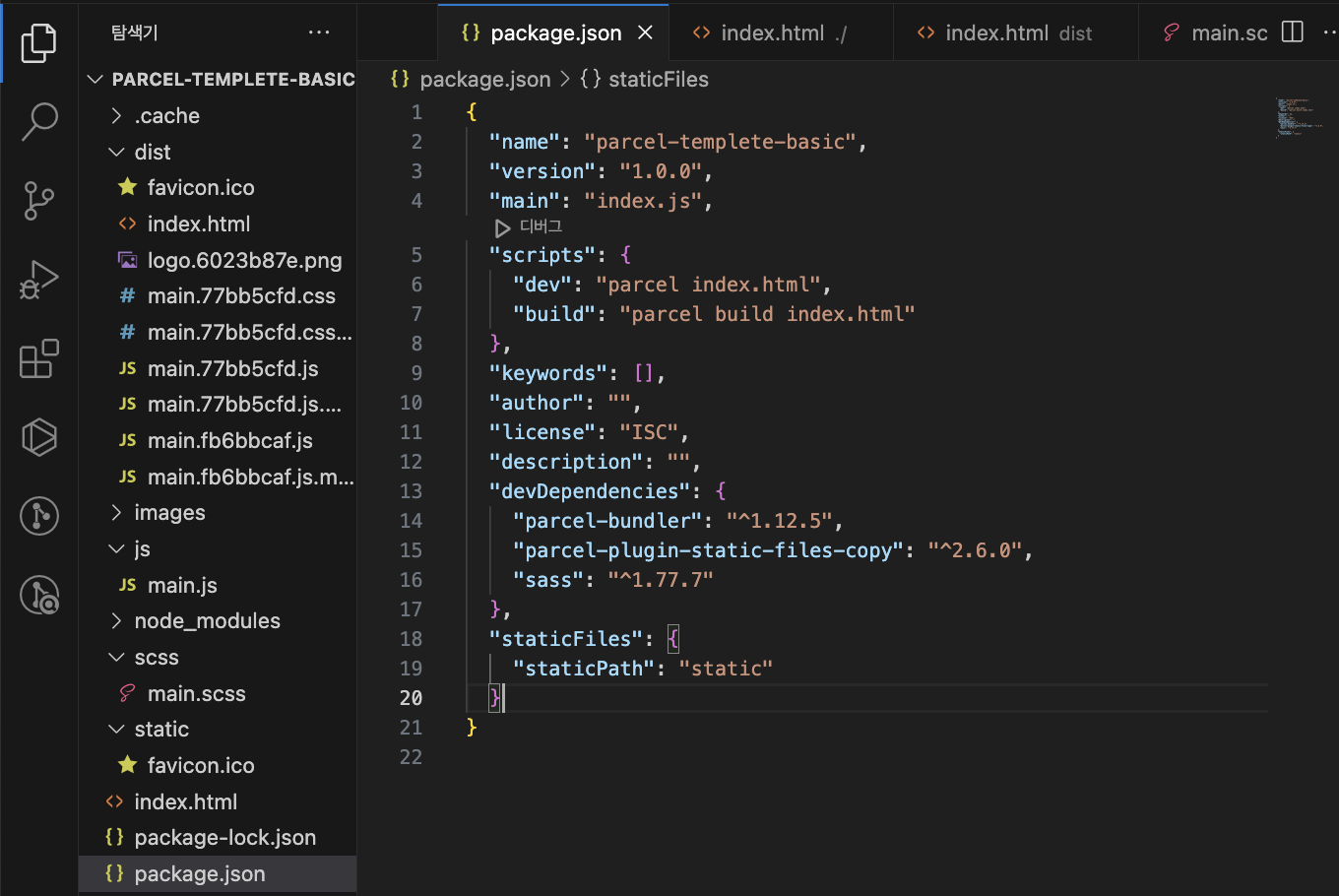Image resolution: width=1339 pixels, height=896 pixels.
Task: Open the Explorer view in activity bar
Action: (x=38, y=42)
